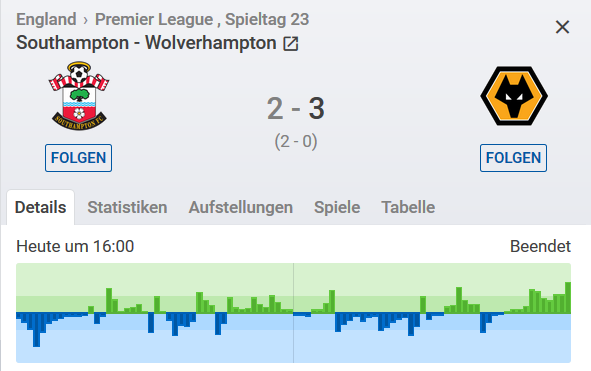Viewport: 591px width, 371px height.
Task: Follow Wolverhampton with the FOLGEN button
Action: tap(513, 158)
